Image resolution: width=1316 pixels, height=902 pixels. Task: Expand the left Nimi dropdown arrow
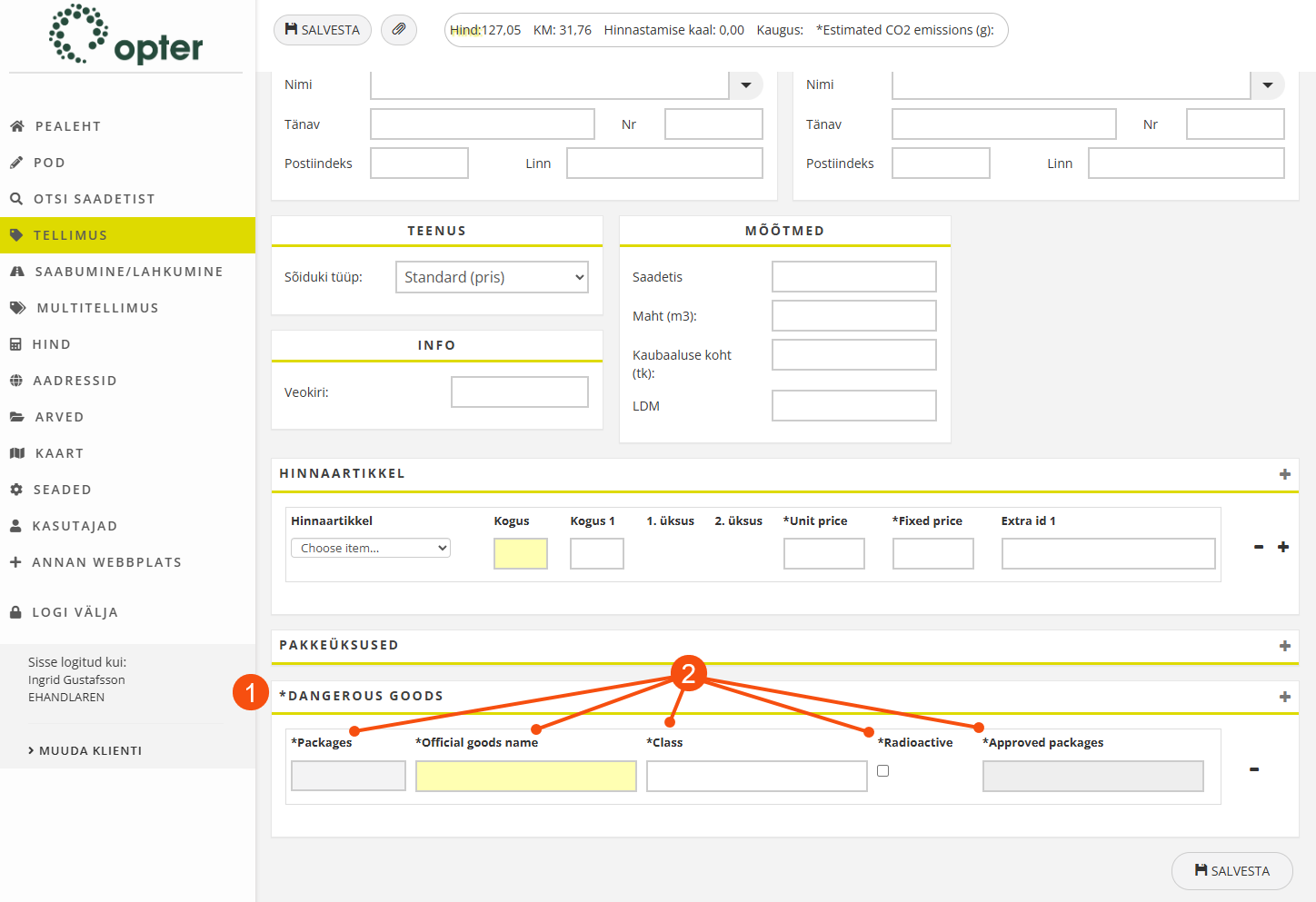pos(745,85)
